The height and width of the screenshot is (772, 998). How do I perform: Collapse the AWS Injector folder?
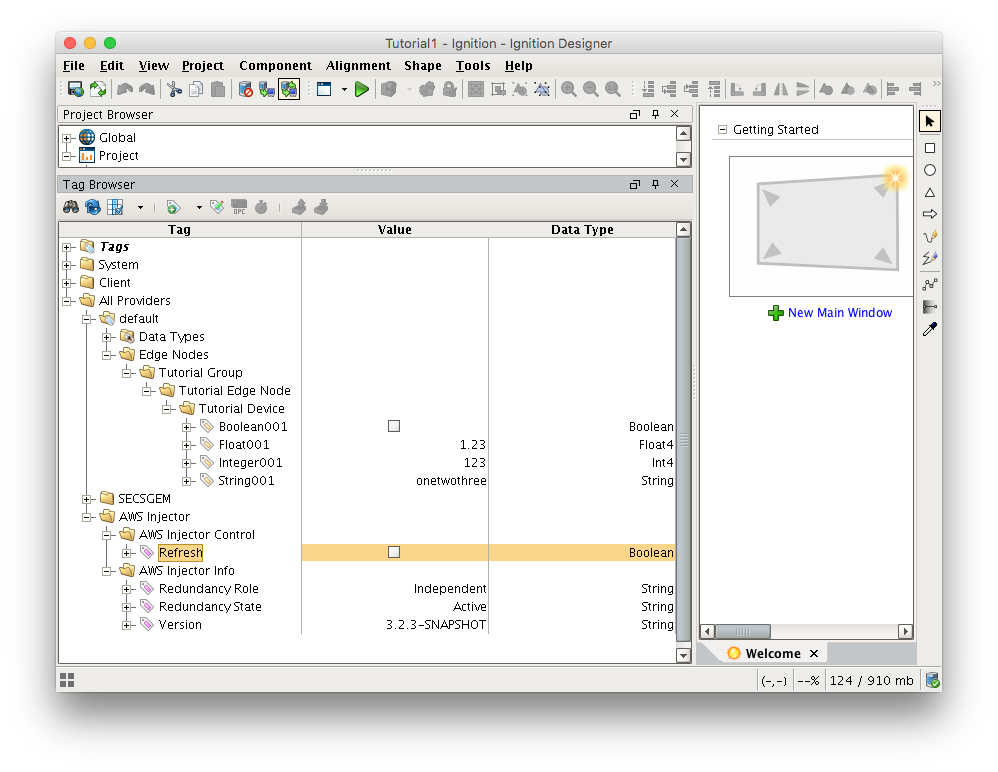[x=87, y=517]
